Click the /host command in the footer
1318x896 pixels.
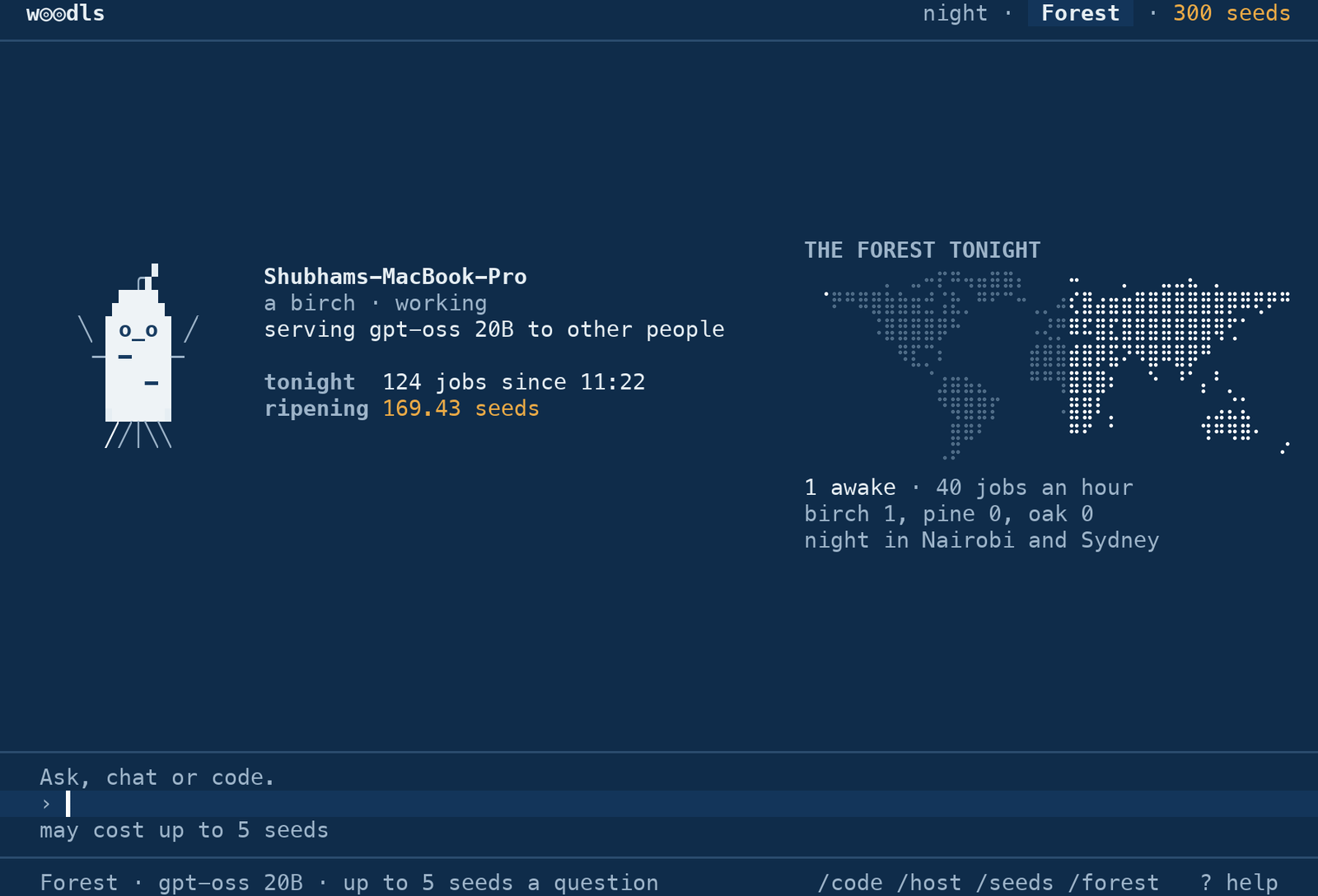coord(929,883)
